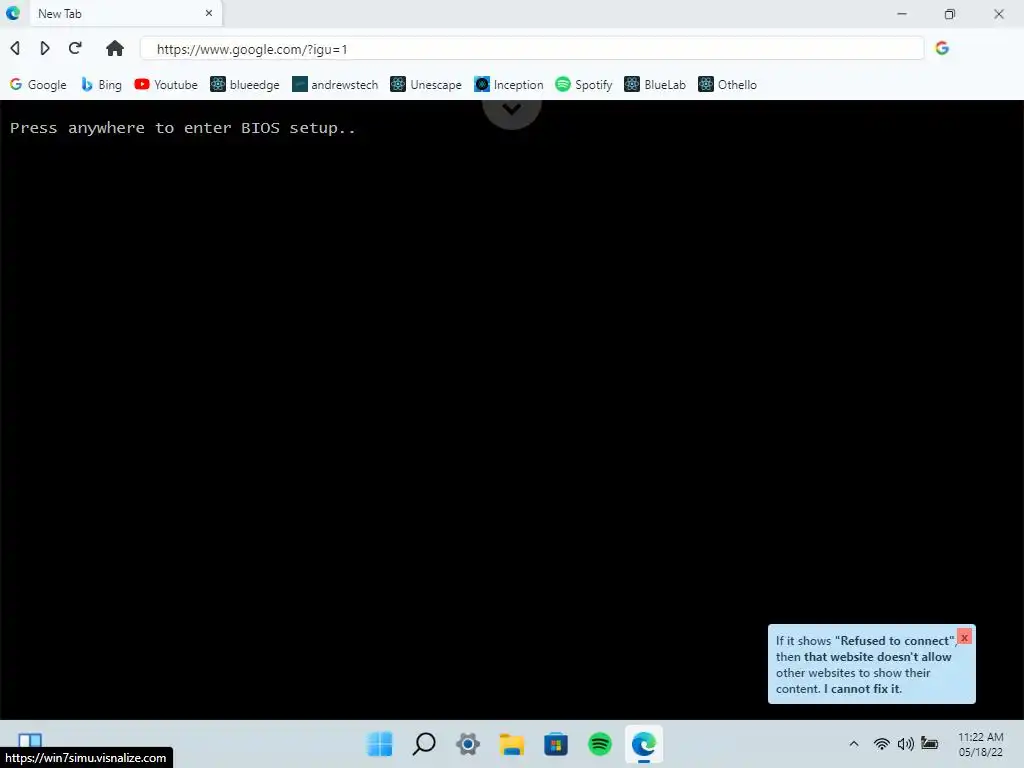Open the Bing bookmark

click(101, 85)
